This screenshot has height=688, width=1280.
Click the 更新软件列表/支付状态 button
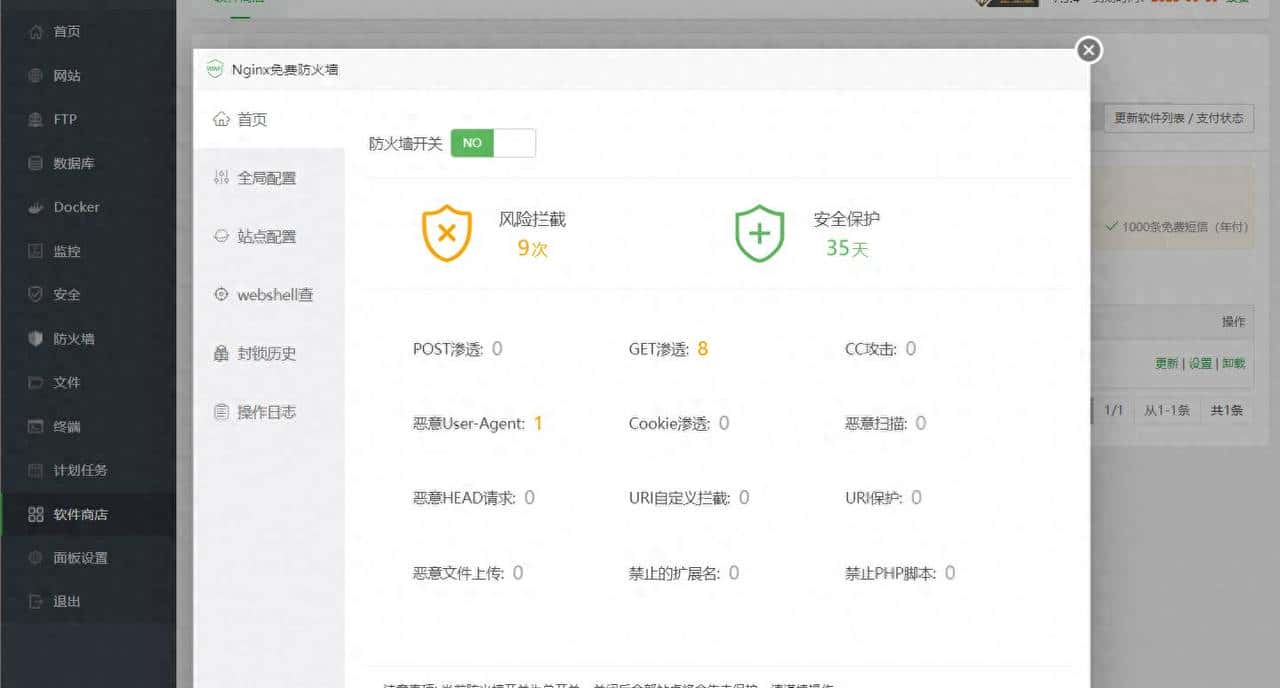pos(1177,118)
